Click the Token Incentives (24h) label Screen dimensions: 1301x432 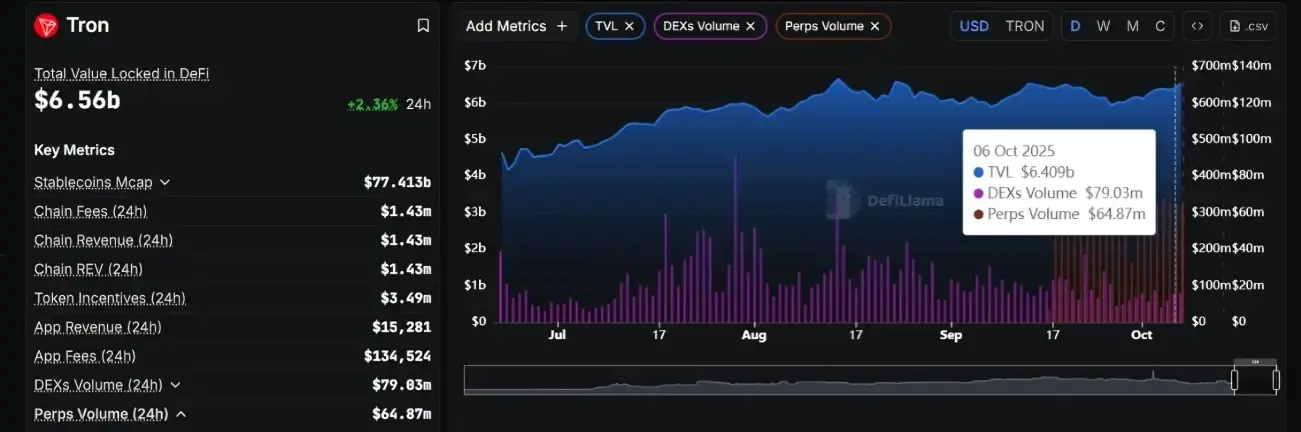click(x=109, y=298)
